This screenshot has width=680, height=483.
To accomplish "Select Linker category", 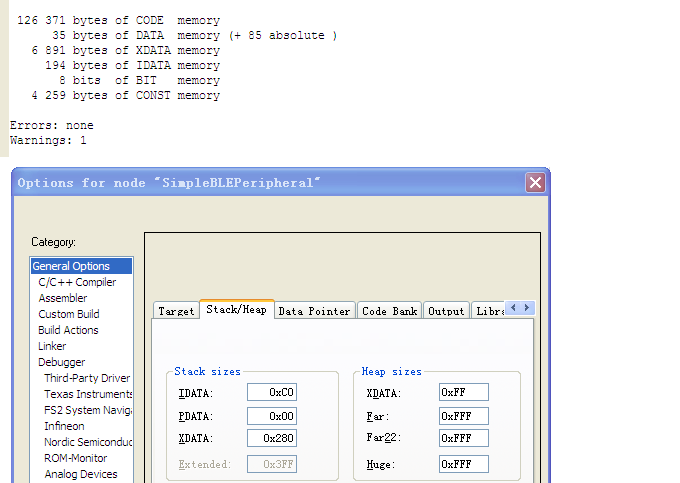I will [x=52, y=346].
